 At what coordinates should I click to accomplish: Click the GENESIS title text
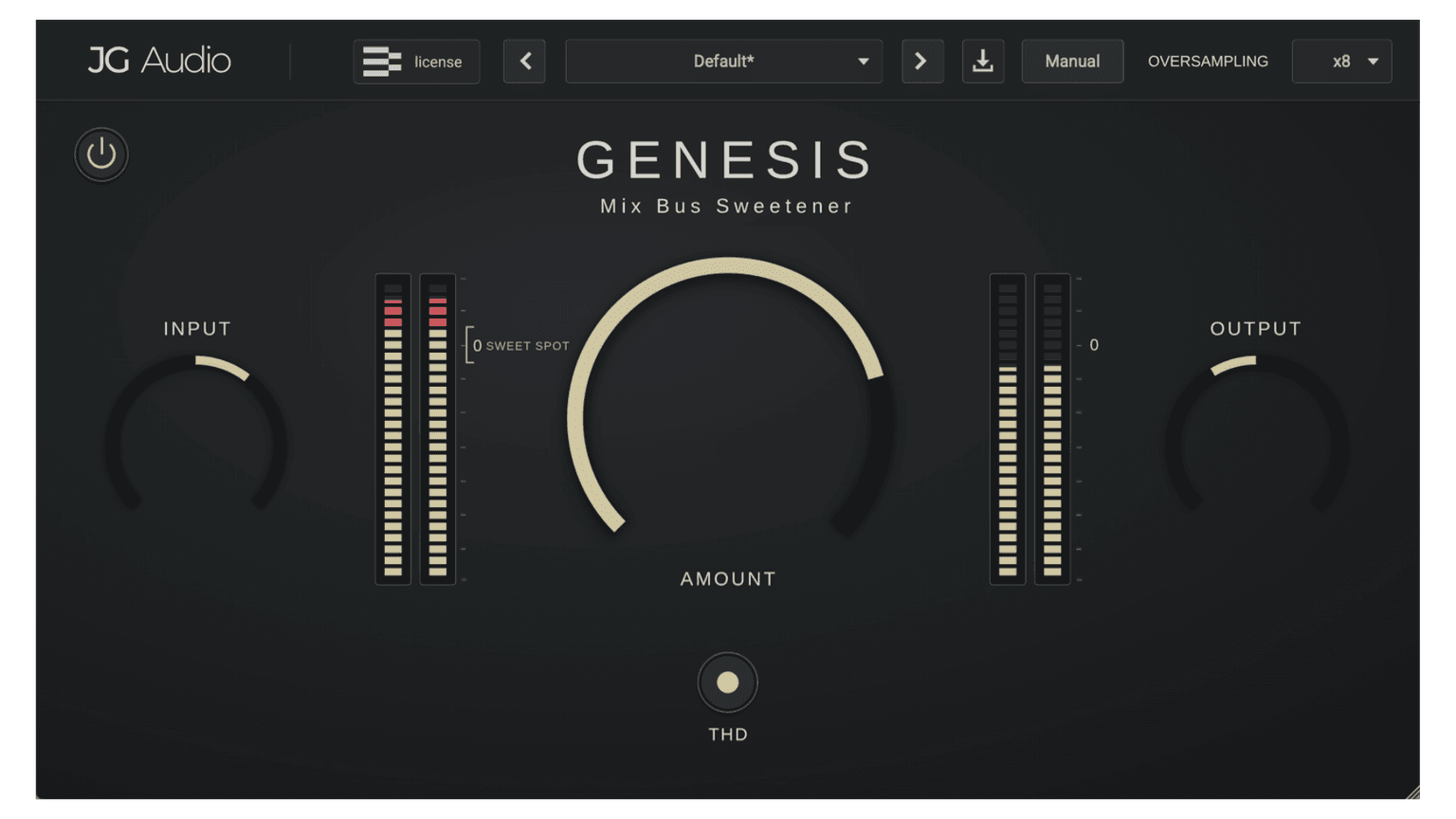click(x=726, y=159)
